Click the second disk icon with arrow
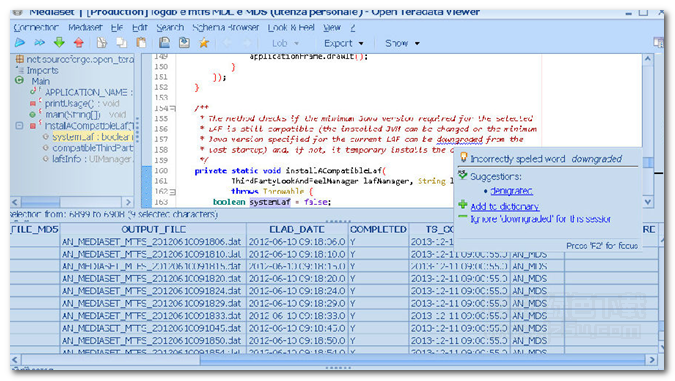The height and width of the screenshot is (381, 675). [184, 43]
